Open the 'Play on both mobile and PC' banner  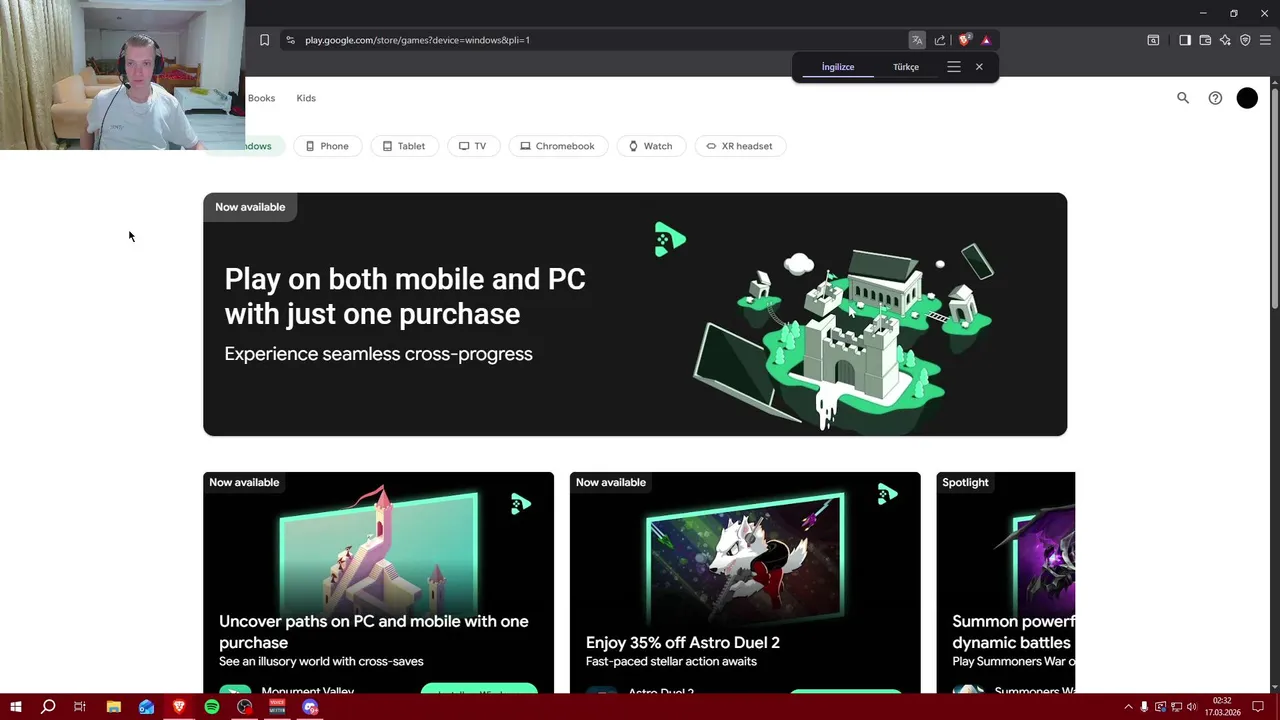point(635,314)
